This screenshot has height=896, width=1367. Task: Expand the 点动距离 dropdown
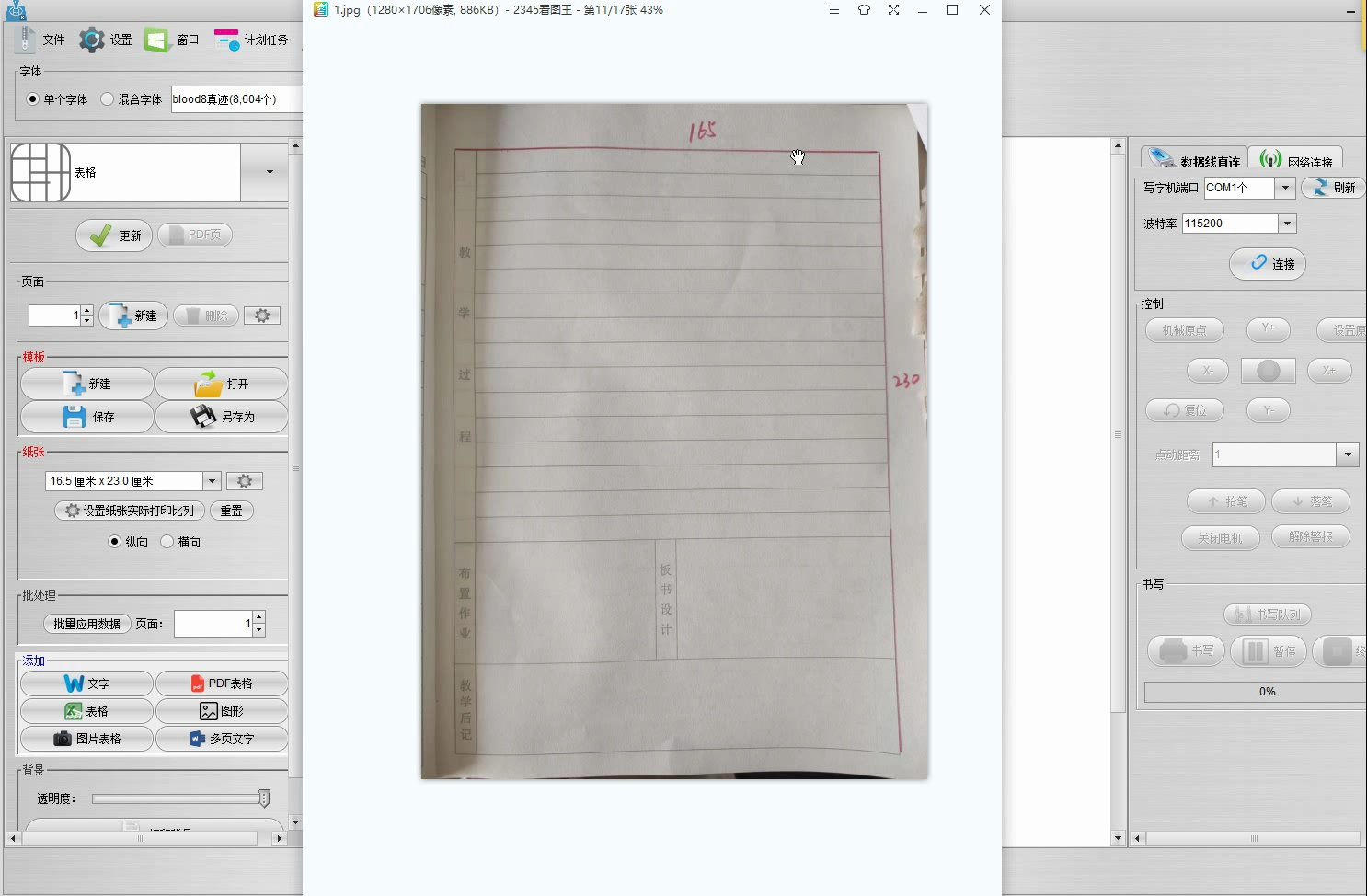click(x=1348, y=454)
